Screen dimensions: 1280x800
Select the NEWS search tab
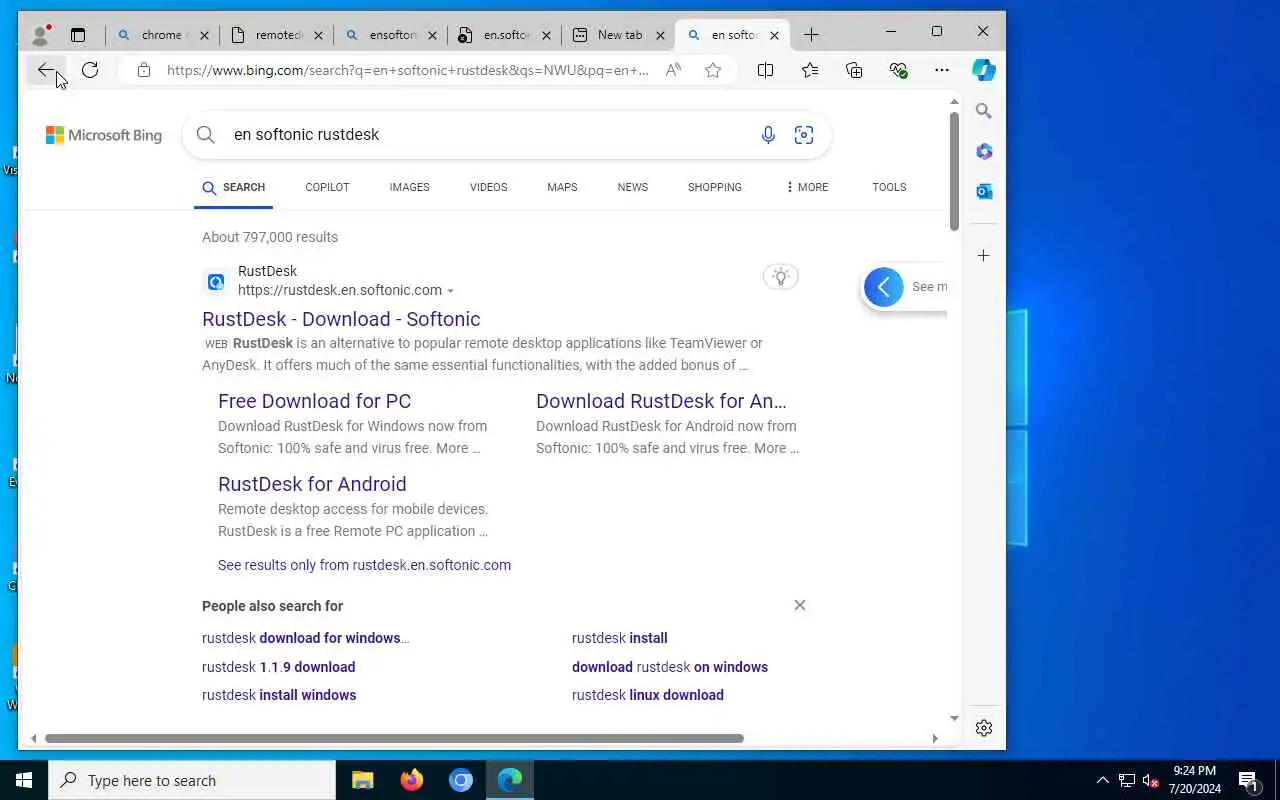click(x=632, y=187)
